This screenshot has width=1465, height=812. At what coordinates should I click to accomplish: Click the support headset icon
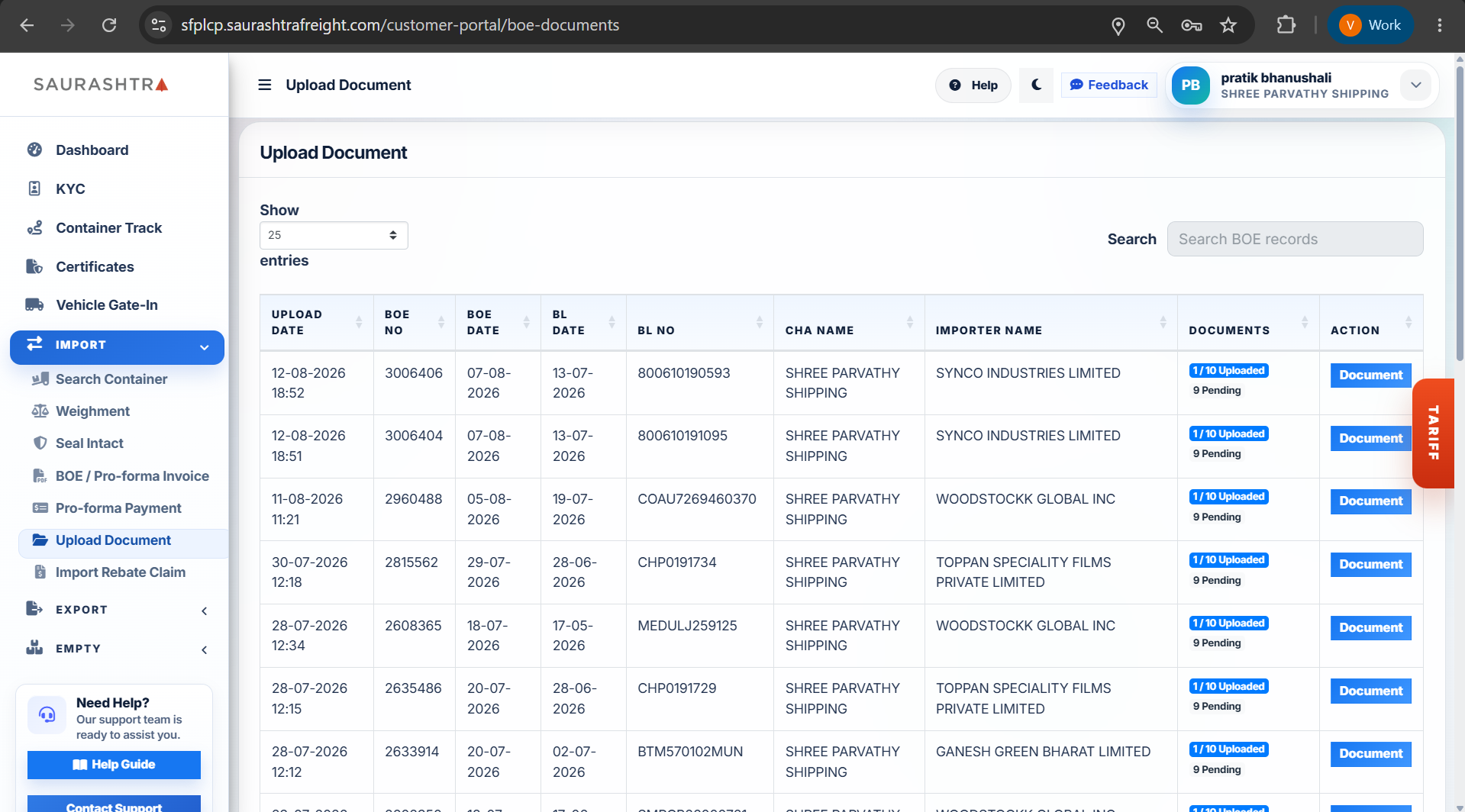point(47,715)
